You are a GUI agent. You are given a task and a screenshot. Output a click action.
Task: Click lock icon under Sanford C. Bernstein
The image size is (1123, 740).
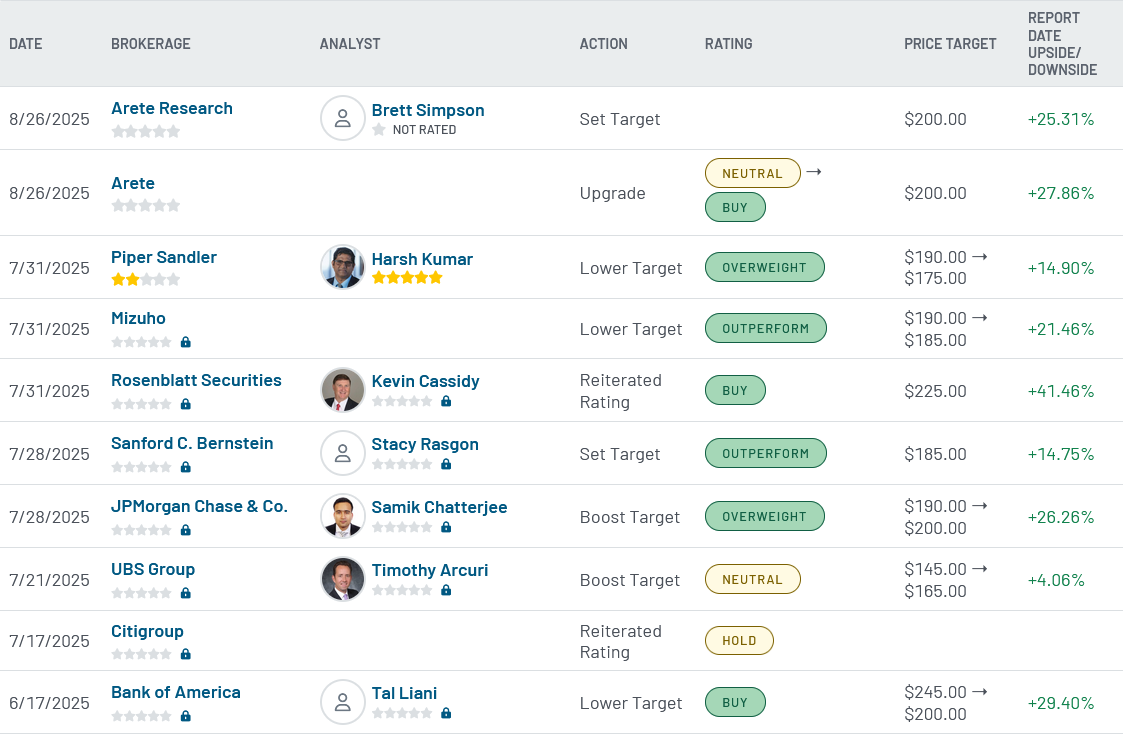[185, 467]
